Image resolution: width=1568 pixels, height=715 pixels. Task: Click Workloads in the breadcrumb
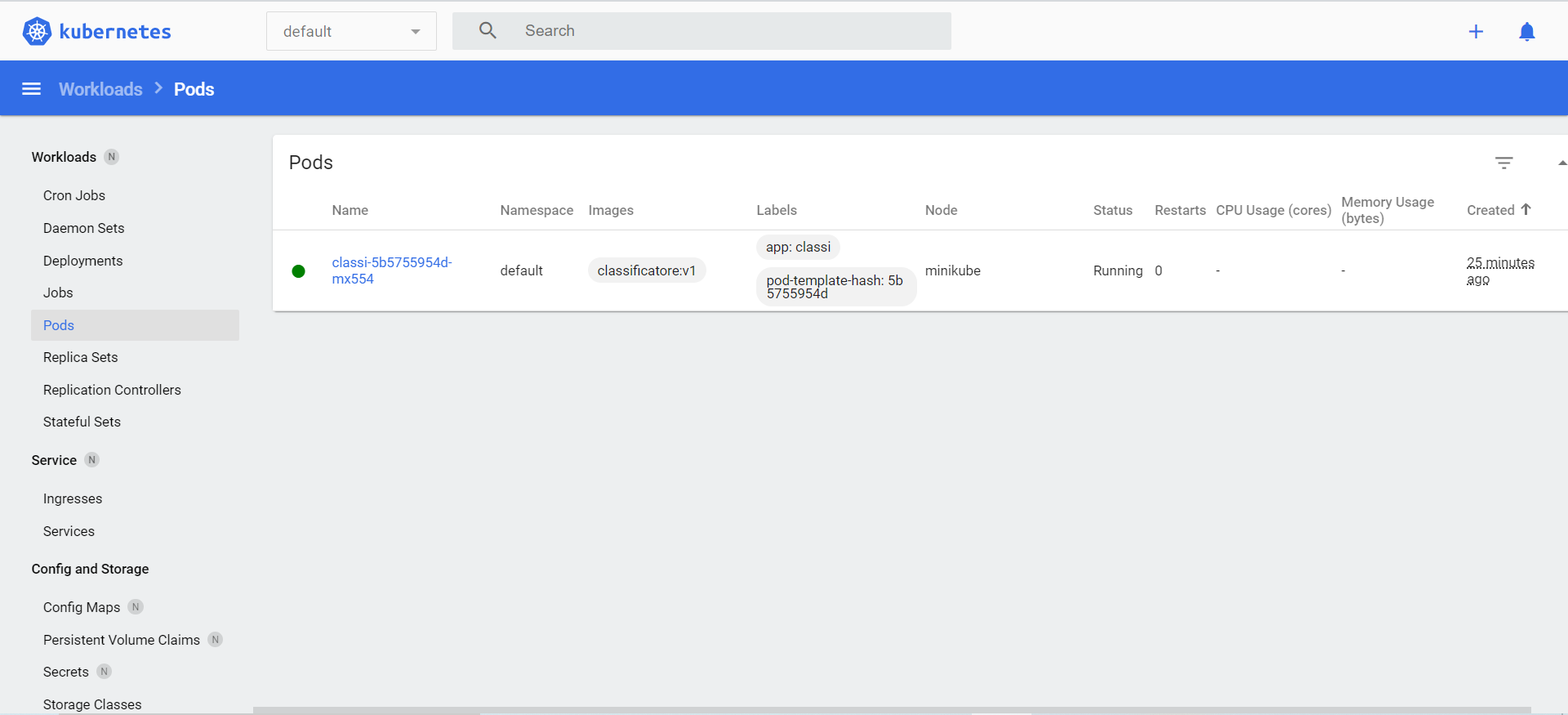100,89
